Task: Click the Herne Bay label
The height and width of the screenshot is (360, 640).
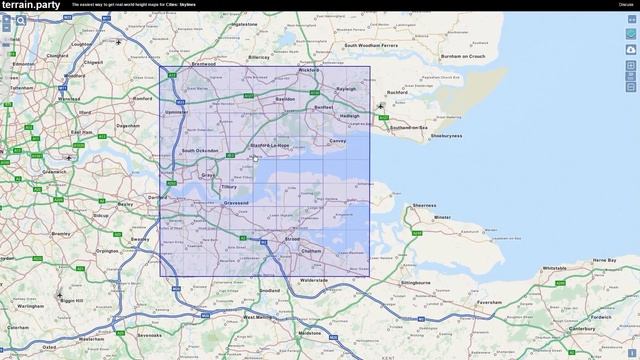Action: pyautogui.click(x=604, y=260)
